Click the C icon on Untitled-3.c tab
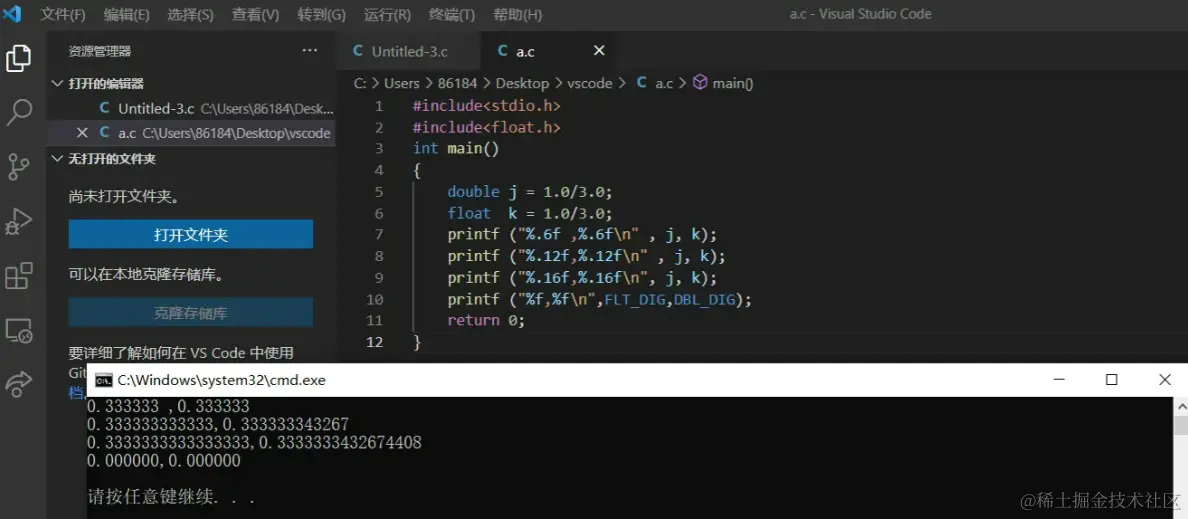Screen dimensions: 1188x519 coord(358,51)
